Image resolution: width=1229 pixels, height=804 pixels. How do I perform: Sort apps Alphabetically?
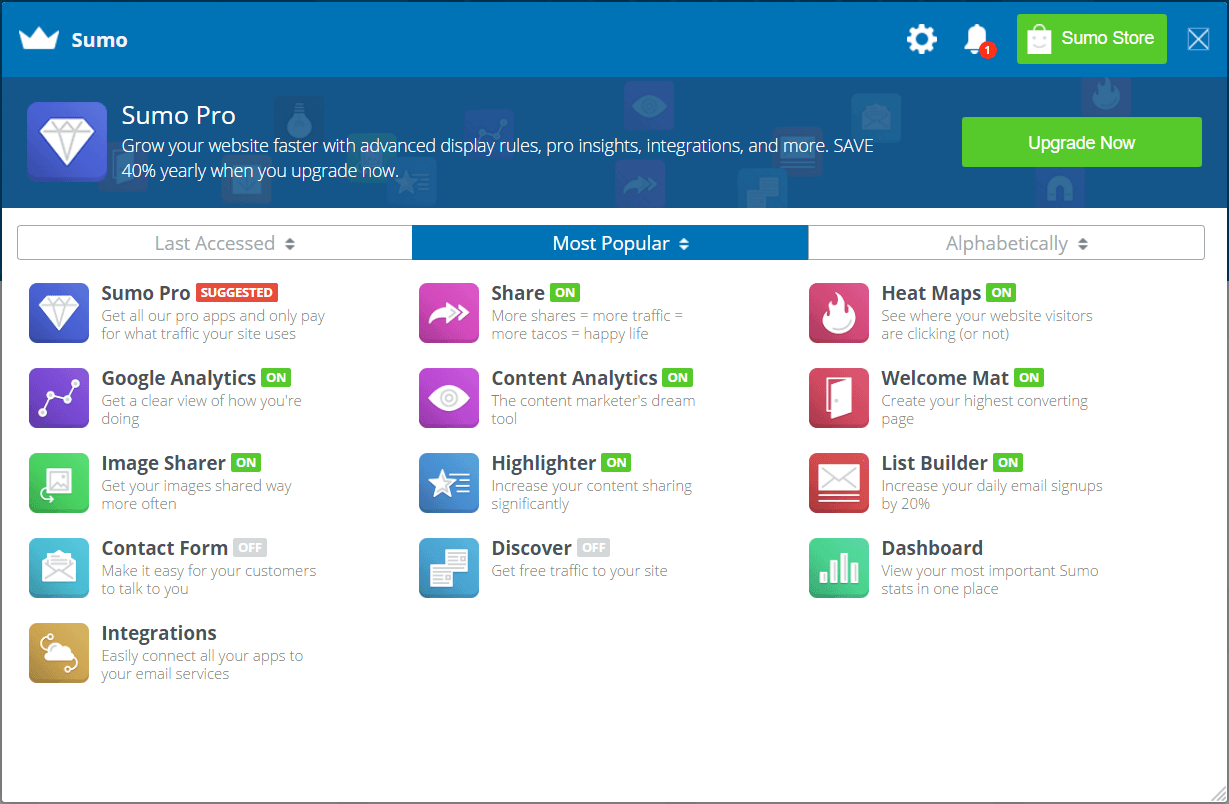[x=1006, y=243]
